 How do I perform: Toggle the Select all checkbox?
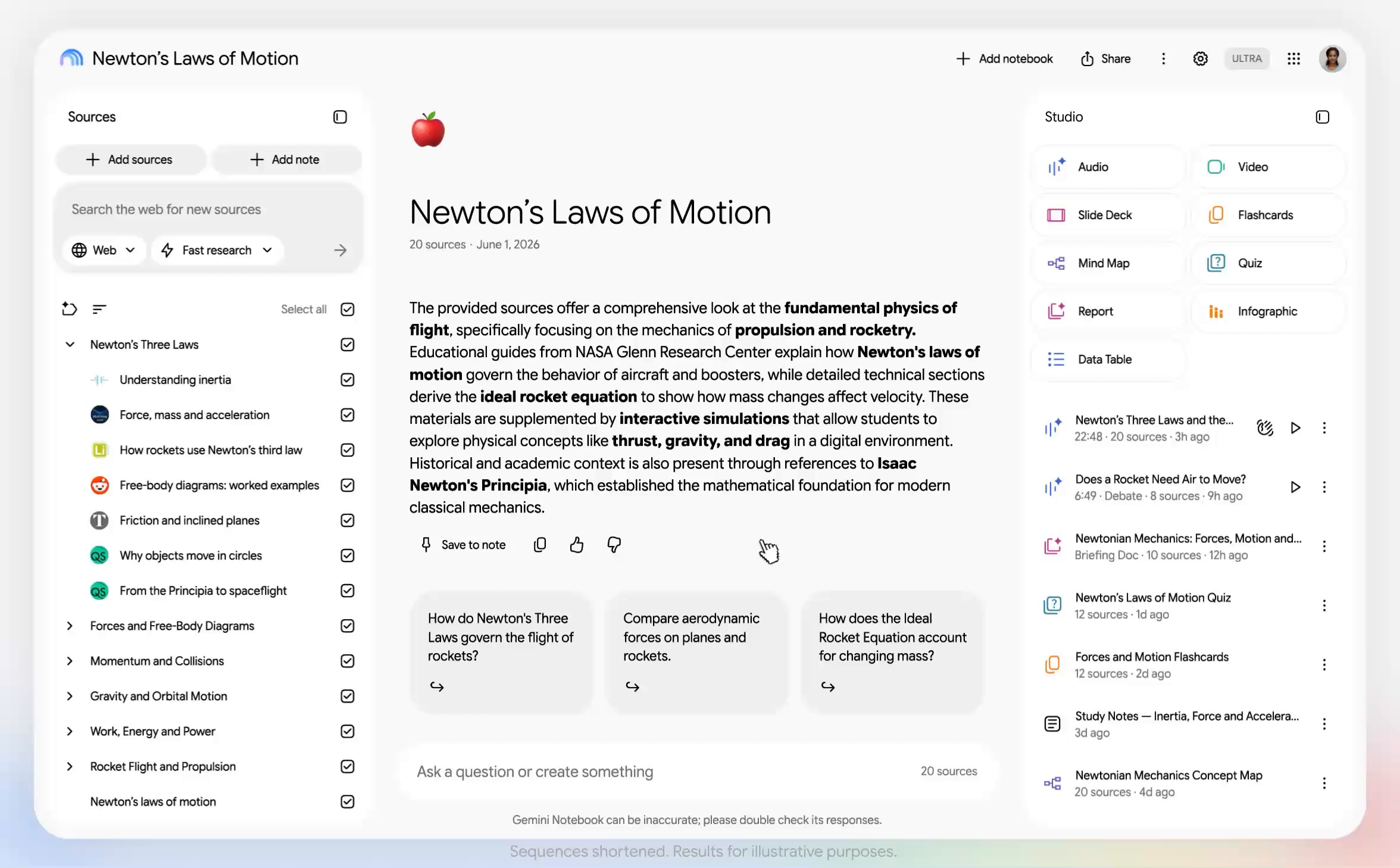click(347, 309)
